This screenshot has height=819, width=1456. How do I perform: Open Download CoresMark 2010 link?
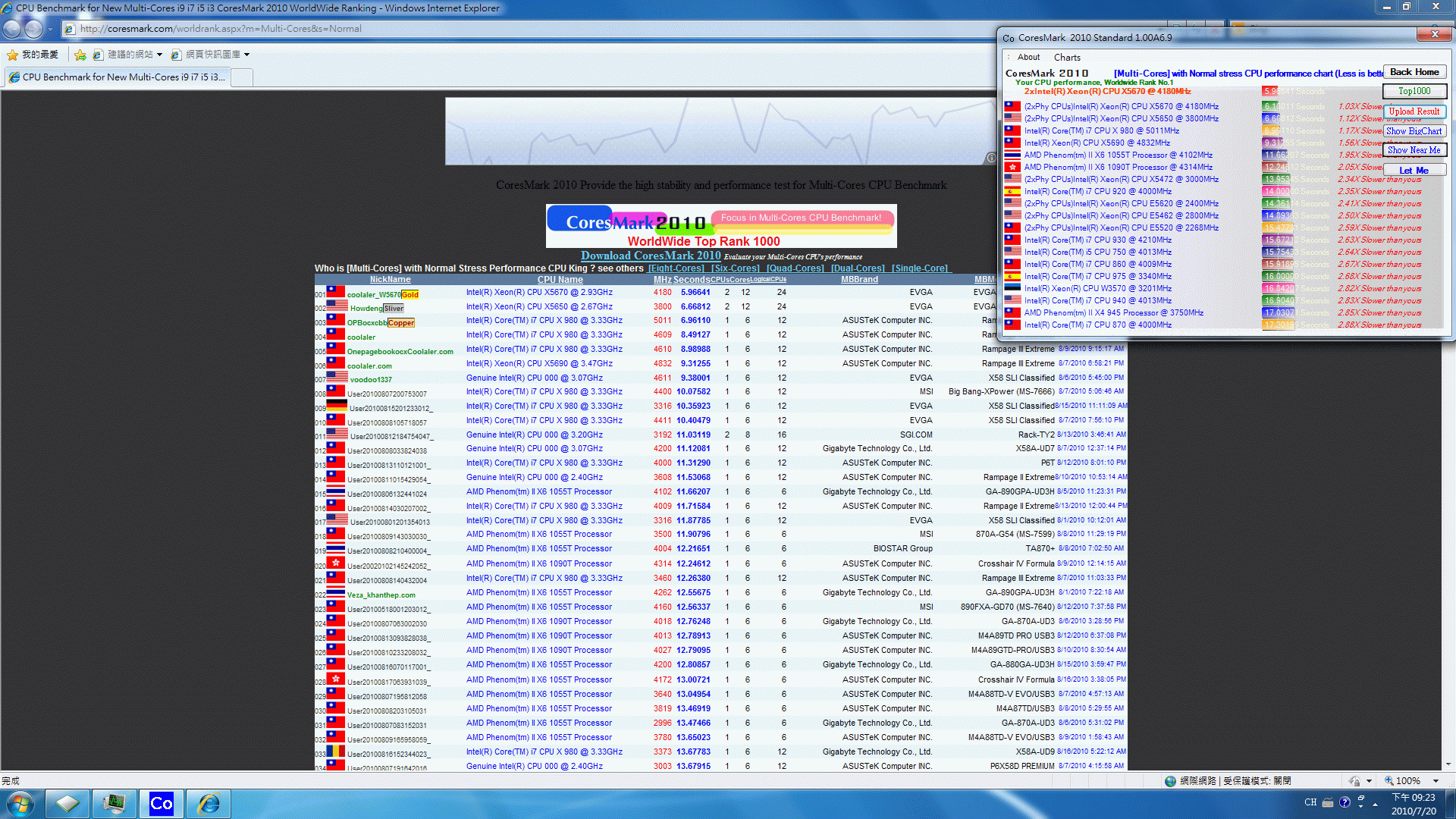tap(651, 256)
